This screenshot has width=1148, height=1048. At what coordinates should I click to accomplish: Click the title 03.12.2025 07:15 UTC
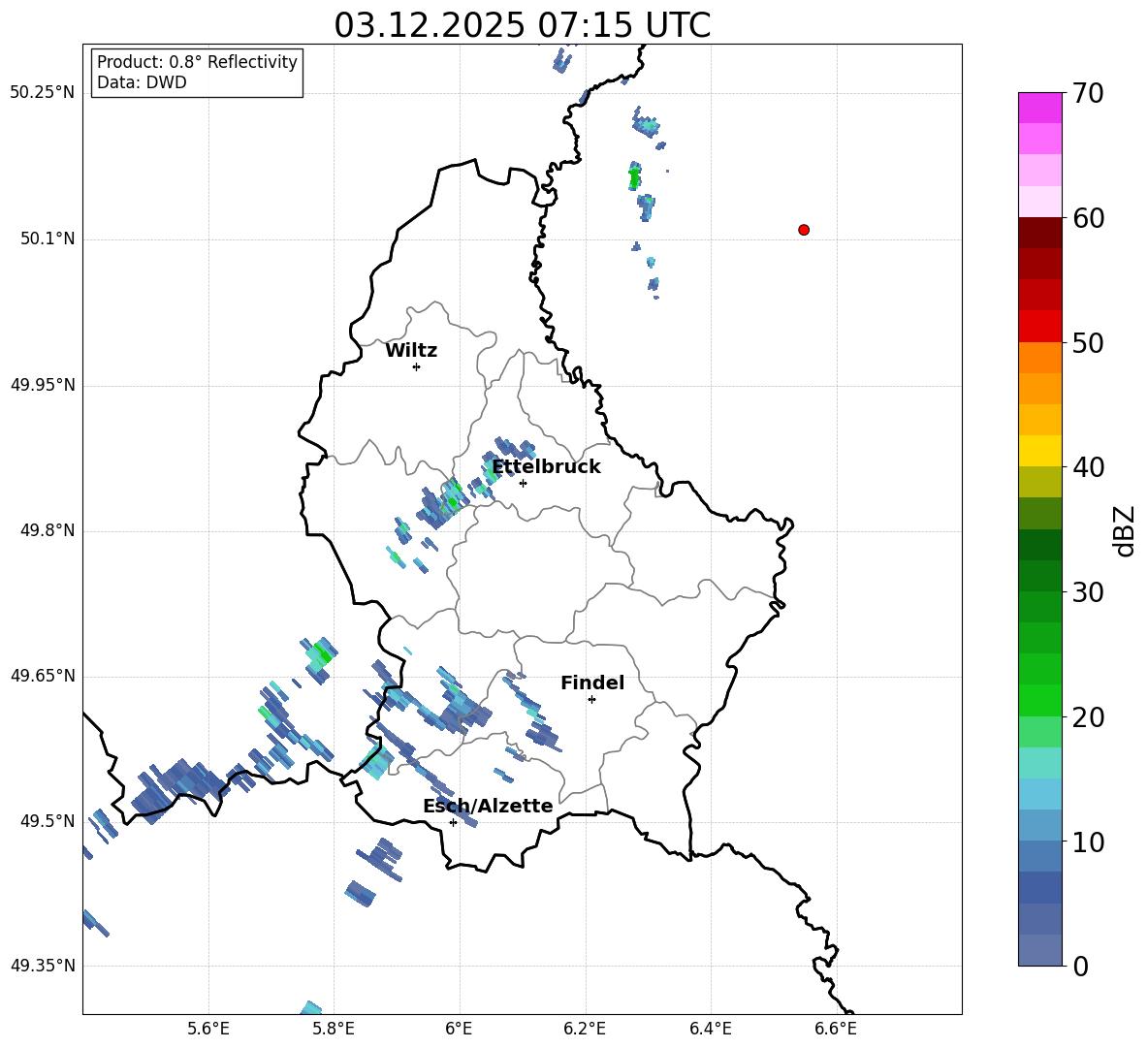(522, 25)
